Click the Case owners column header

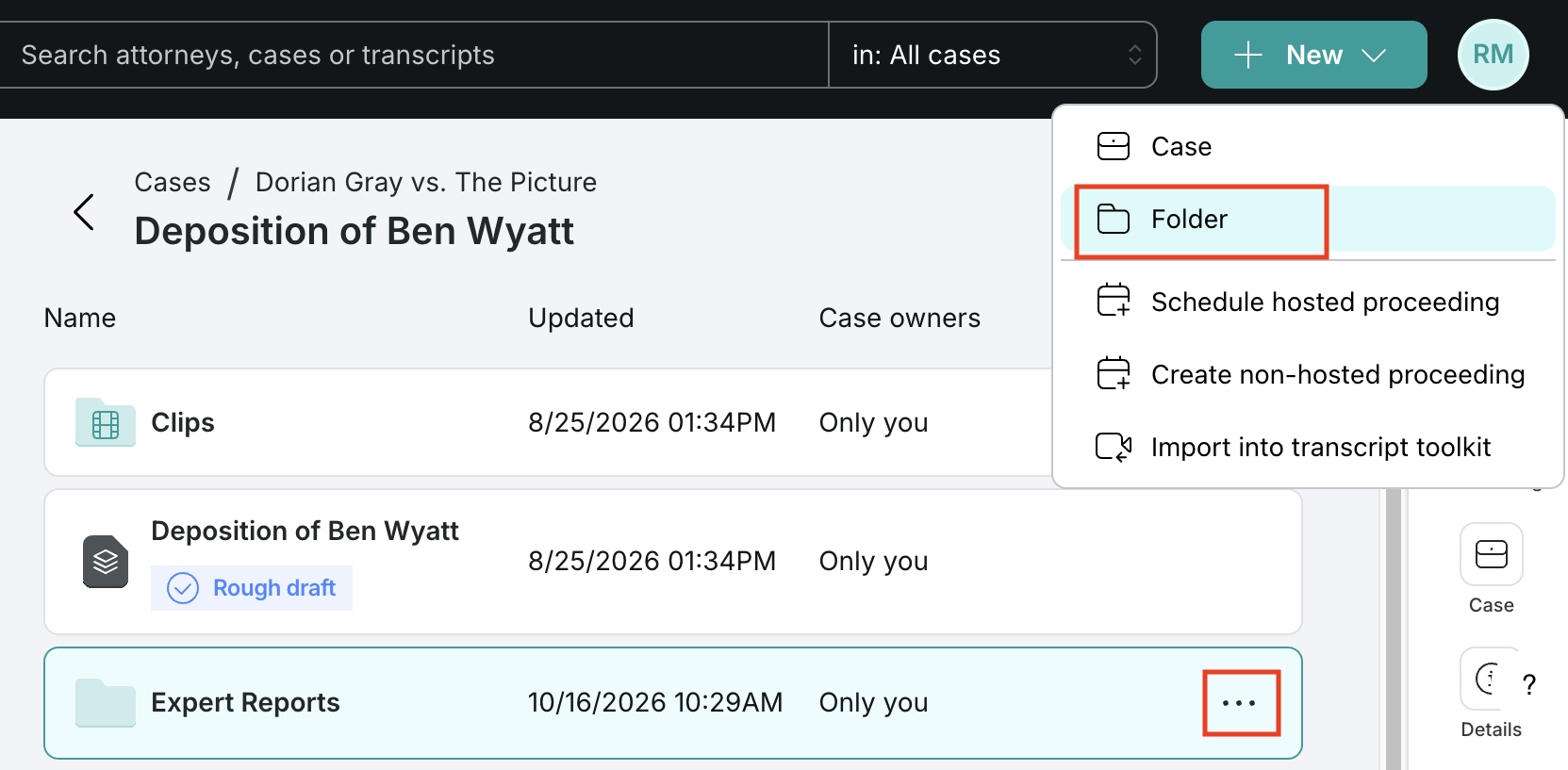[x=900, y=318]
